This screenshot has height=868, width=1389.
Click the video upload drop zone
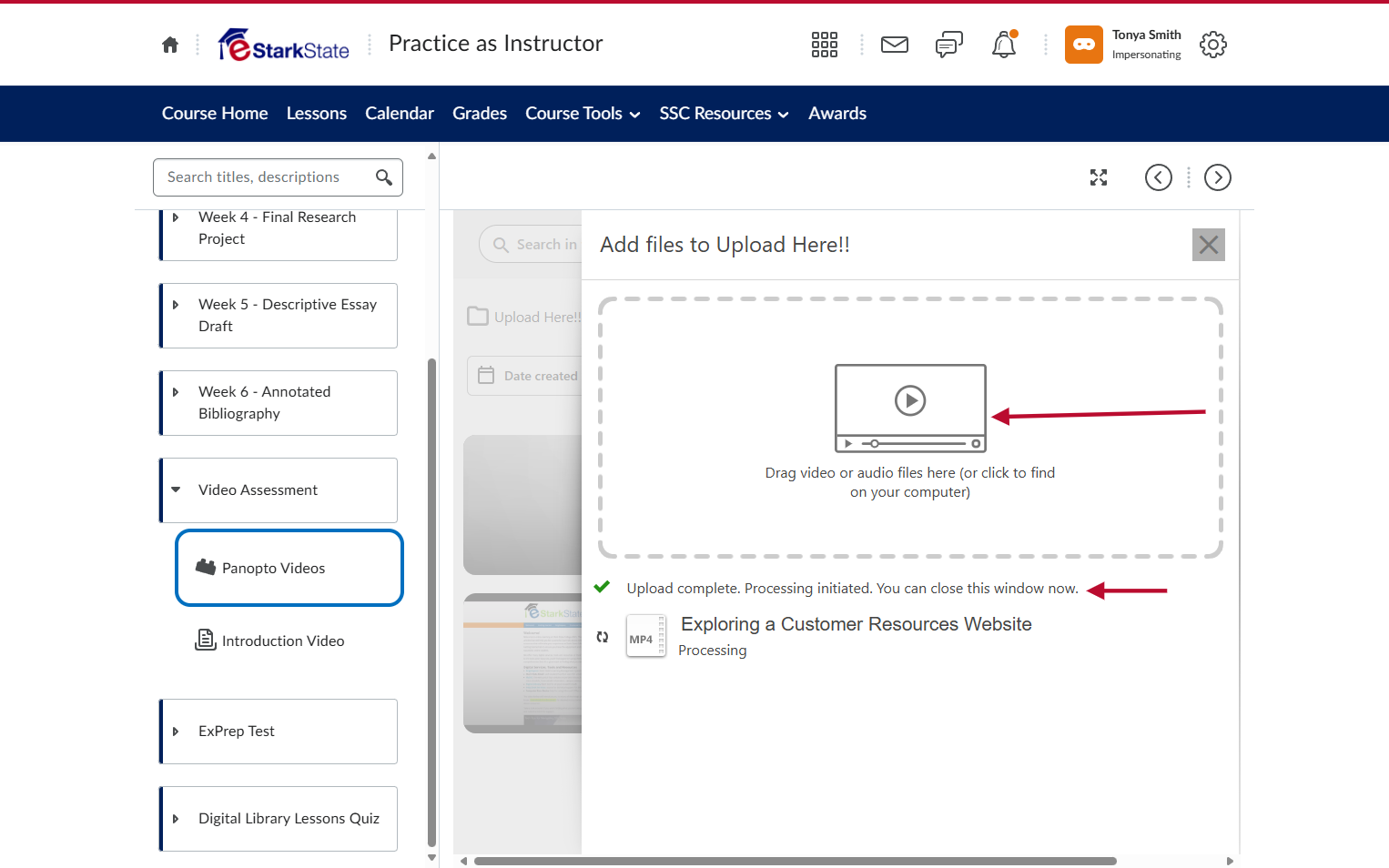(x=910, y=428)
